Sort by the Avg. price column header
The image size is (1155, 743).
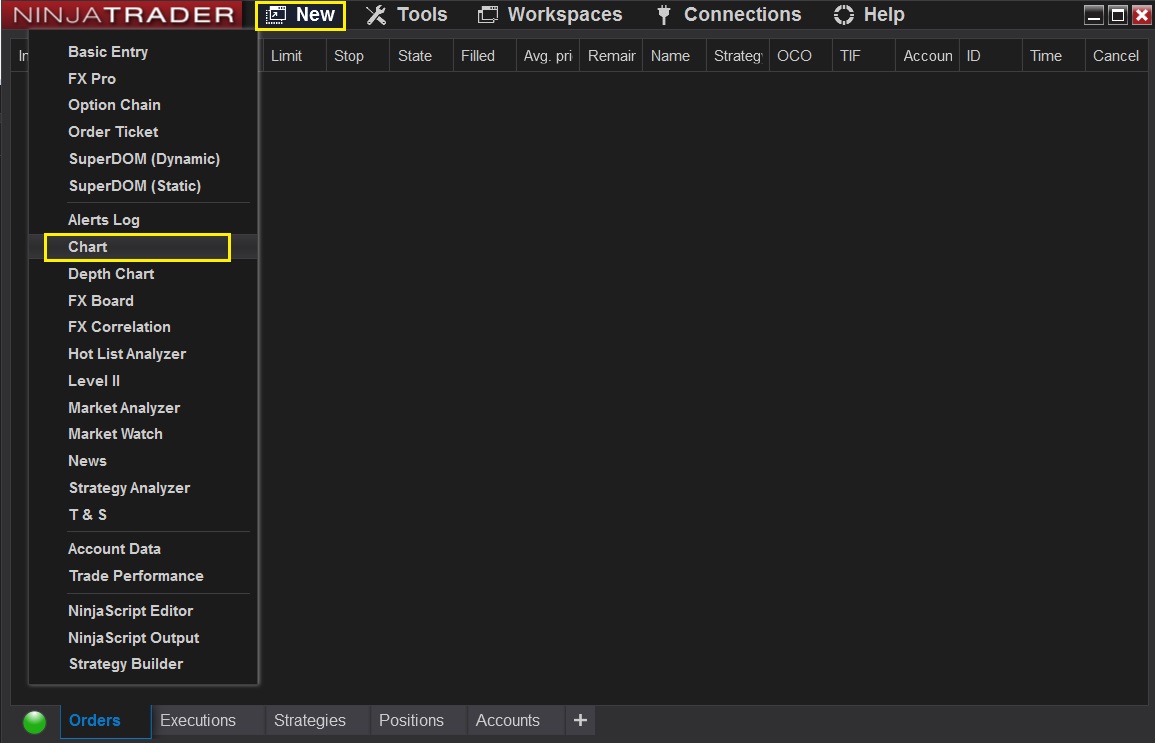pyautogui.click(x=547, y=56)
